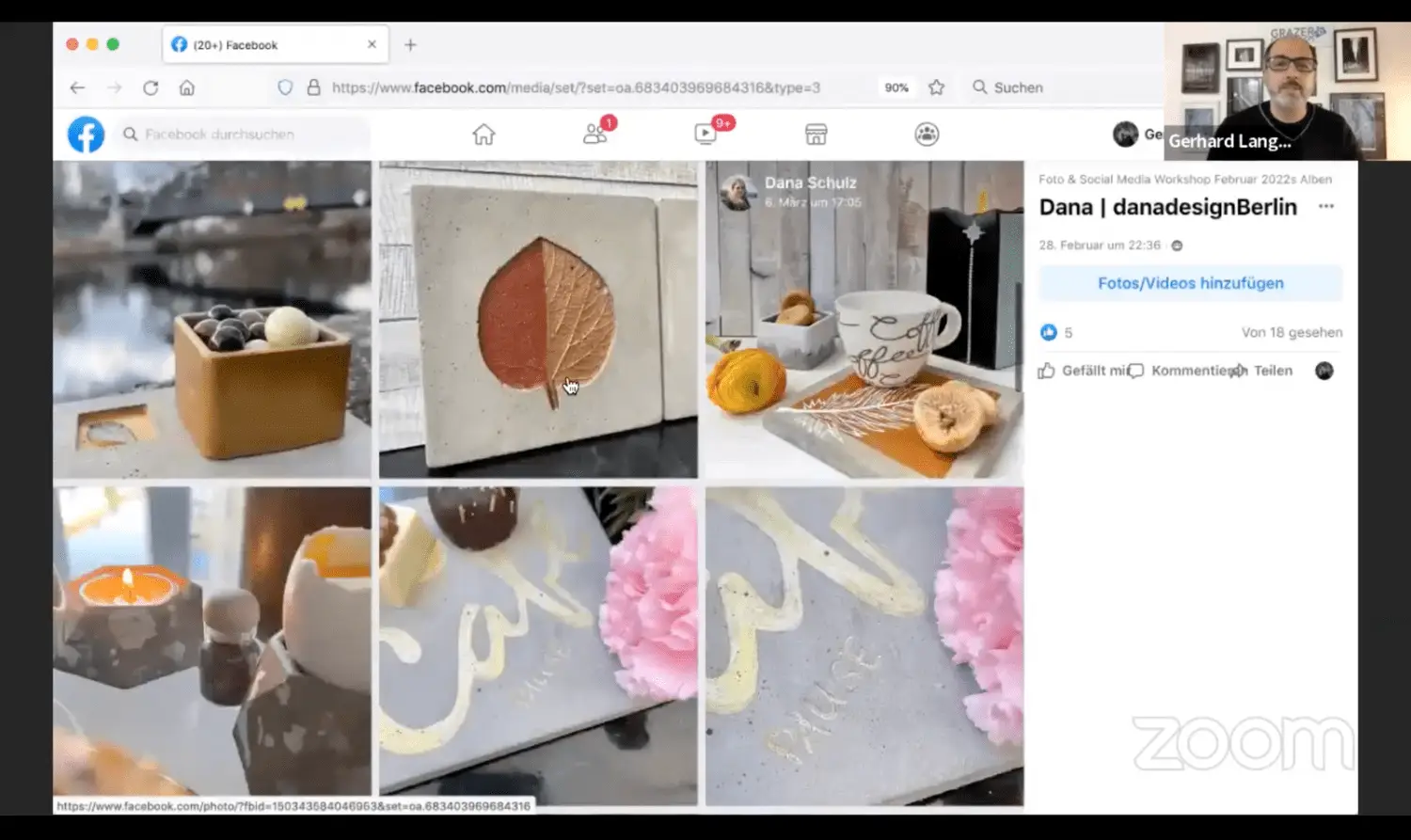Open a new browser tab

point(410,45)
